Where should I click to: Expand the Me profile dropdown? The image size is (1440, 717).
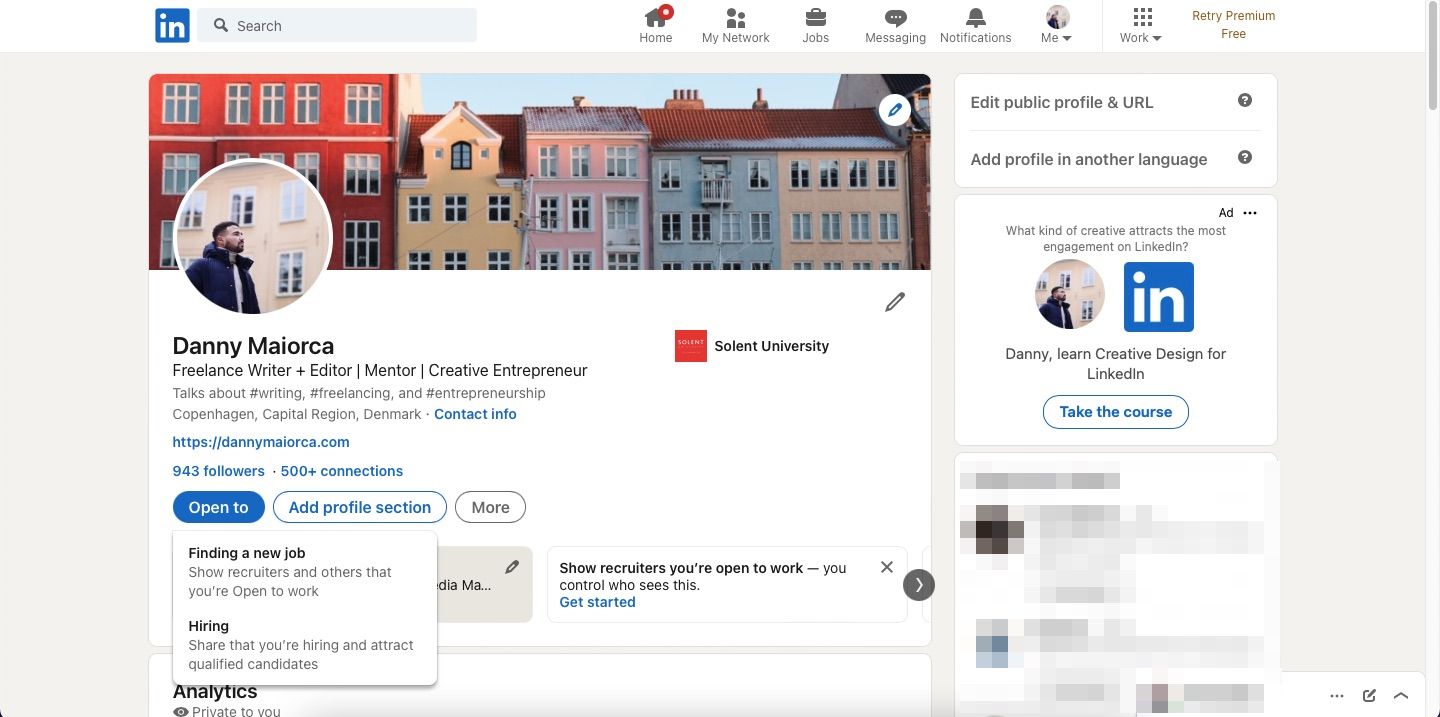[x=1056, y=25]
